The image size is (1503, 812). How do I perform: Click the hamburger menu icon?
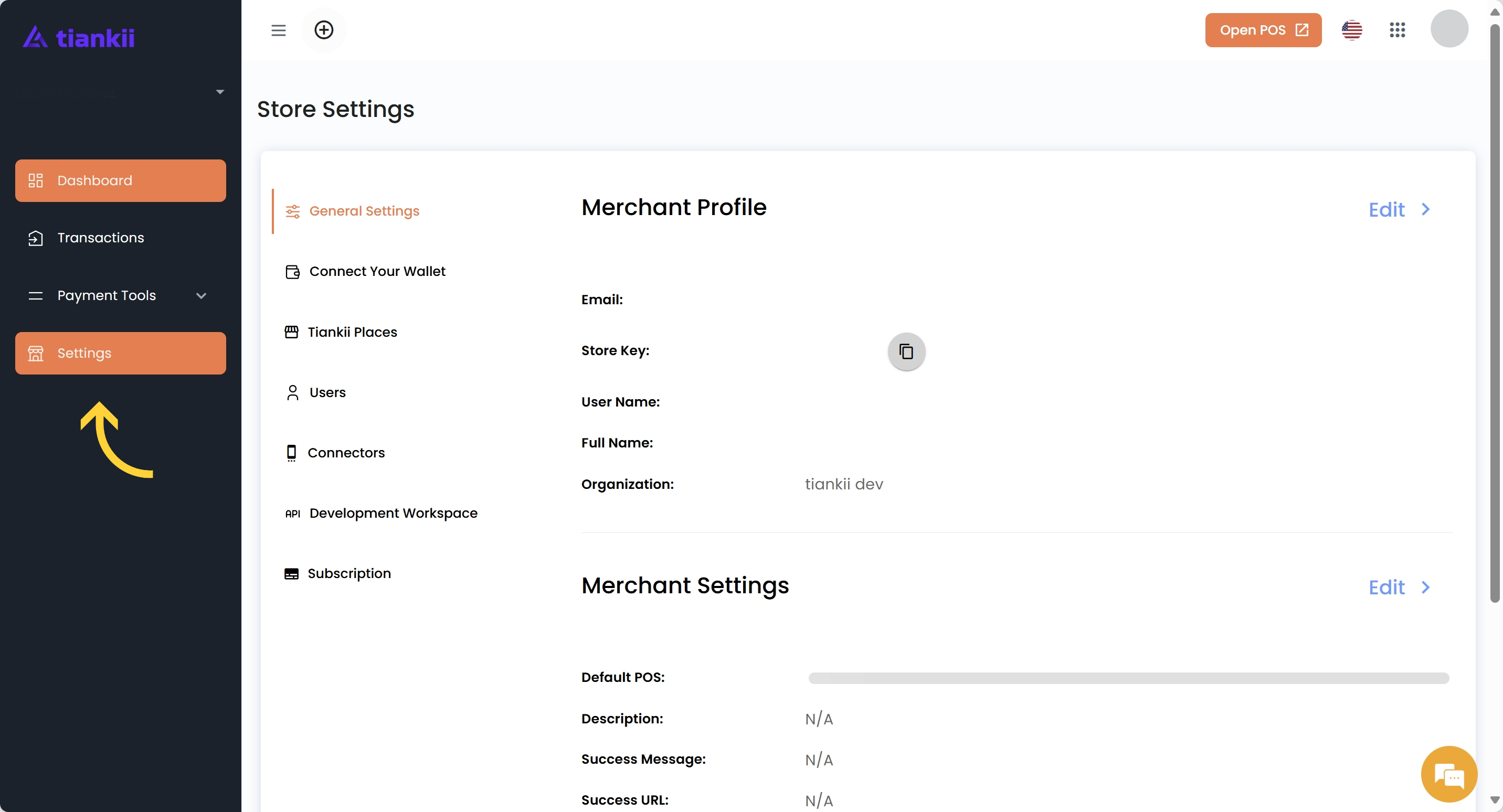coord(278,30)
